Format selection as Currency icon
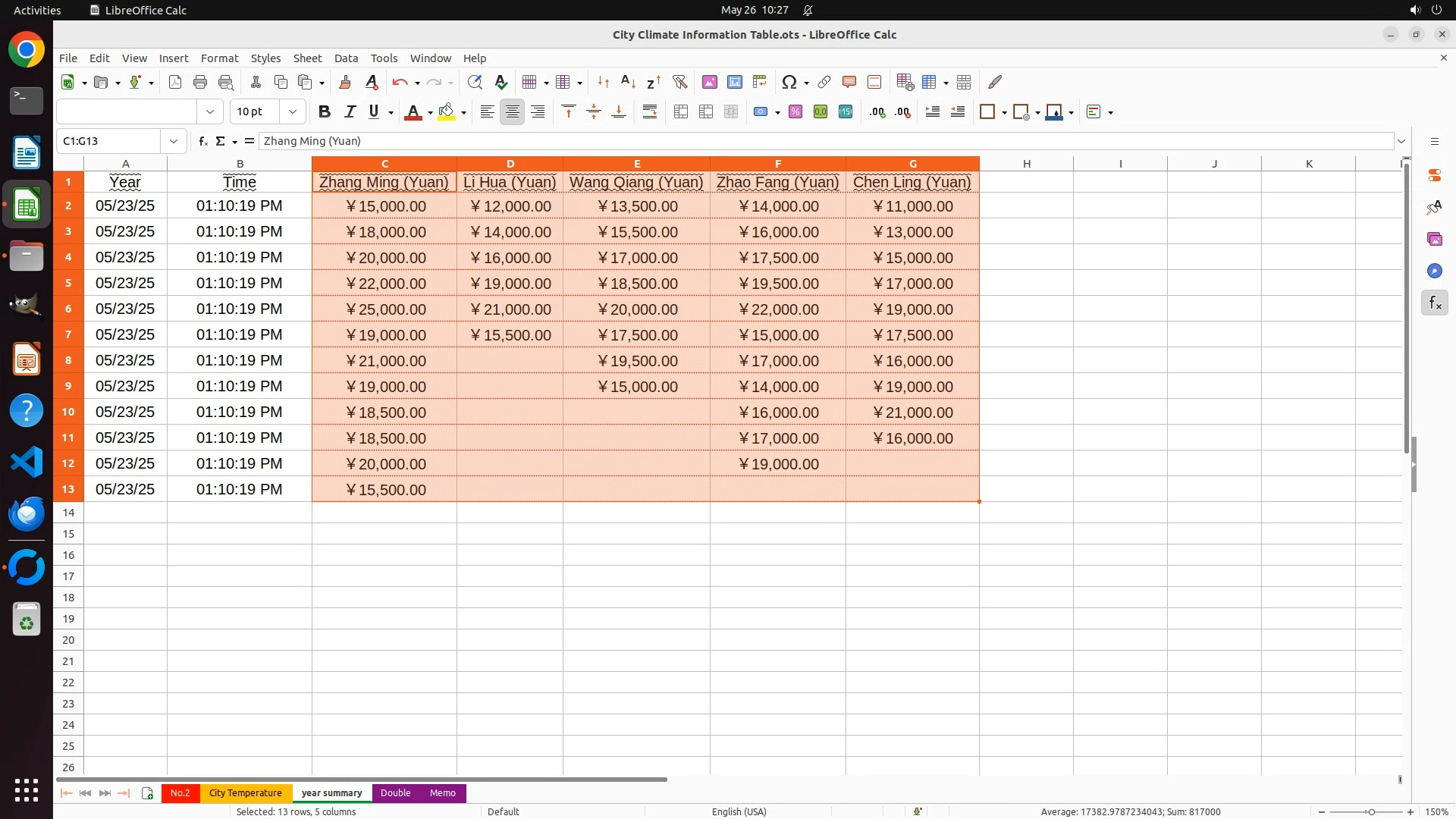 tap(761, 112)
